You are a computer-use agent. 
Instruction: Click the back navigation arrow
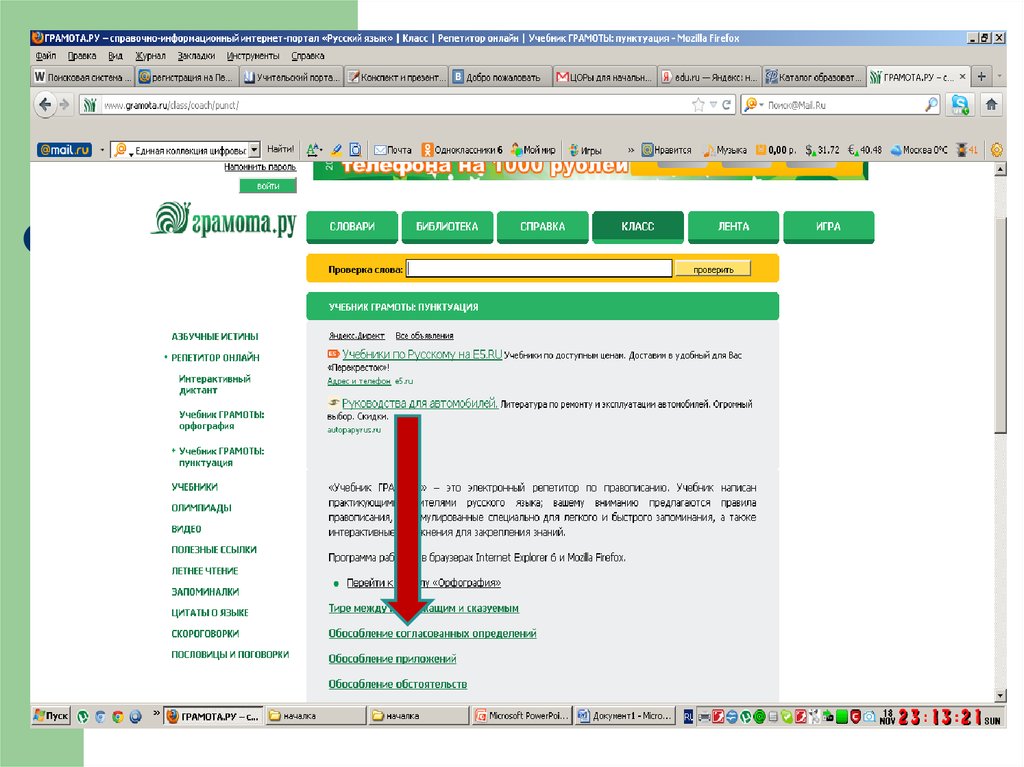pos(45,104)
